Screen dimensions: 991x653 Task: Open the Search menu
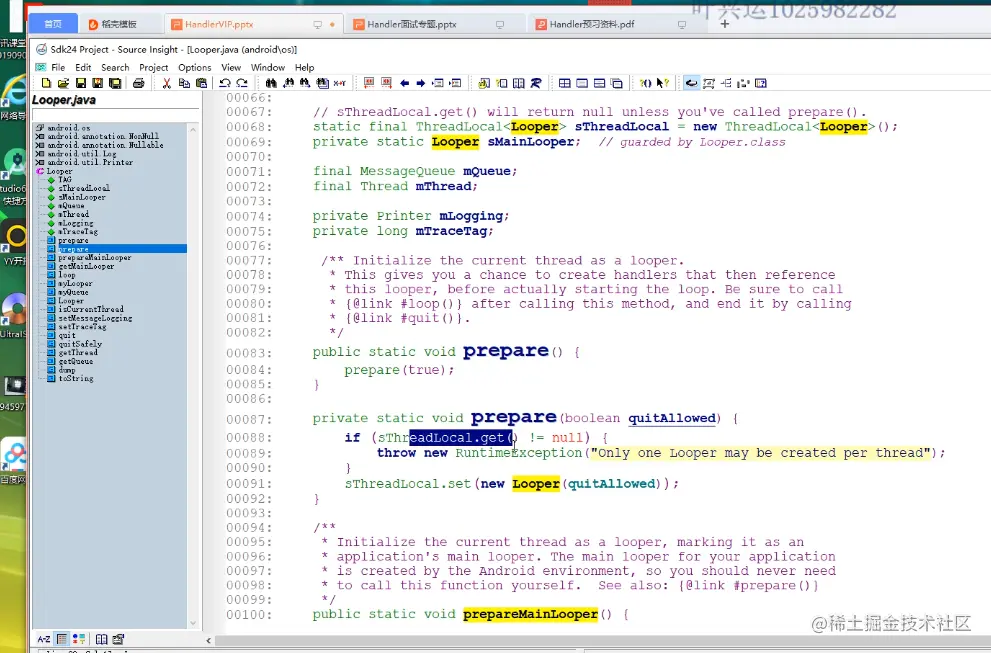click(x=115, y=68)
